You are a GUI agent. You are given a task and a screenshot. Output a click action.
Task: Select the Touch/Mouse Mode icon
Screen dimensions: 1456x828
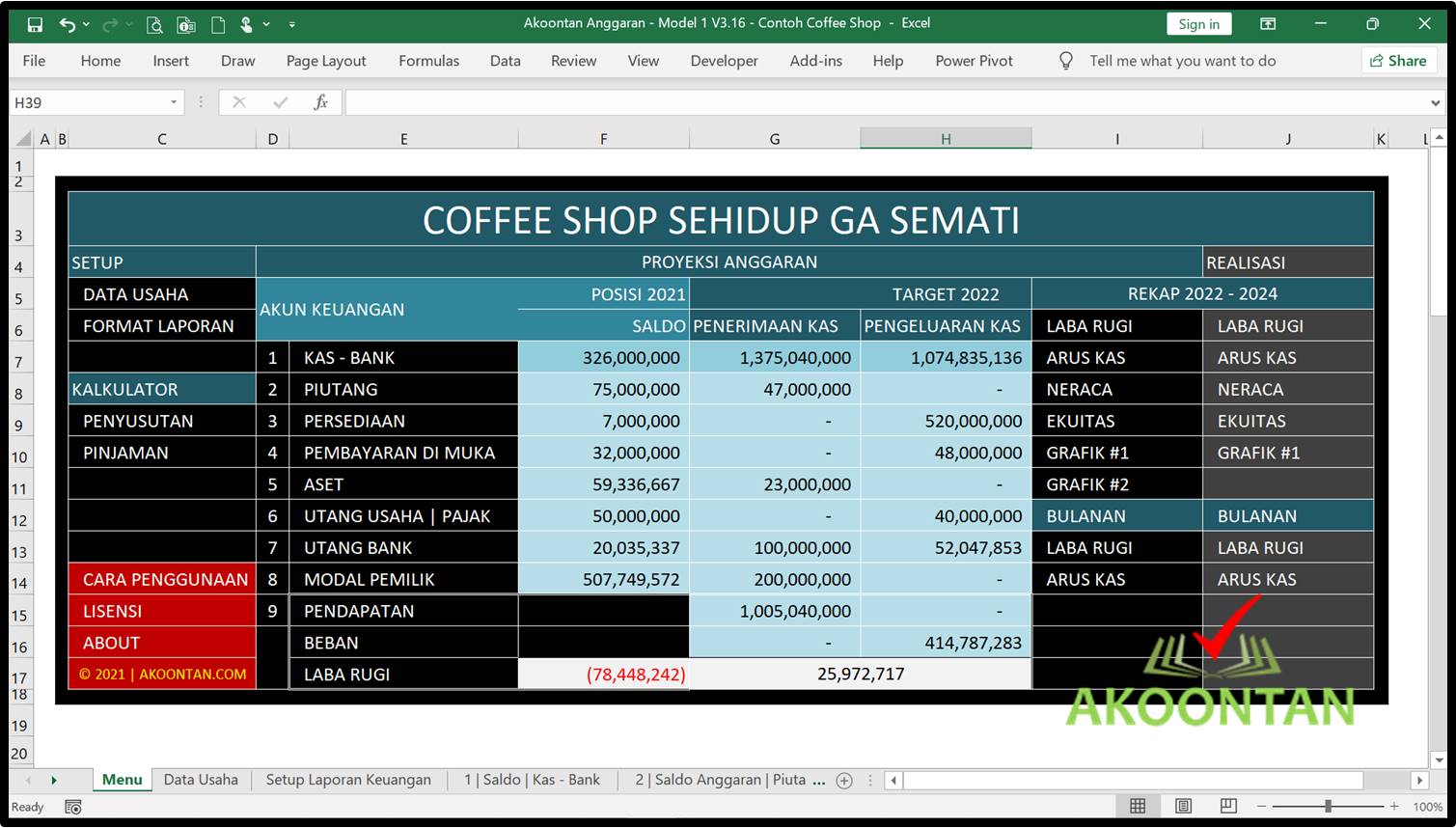tap(247, 23)
